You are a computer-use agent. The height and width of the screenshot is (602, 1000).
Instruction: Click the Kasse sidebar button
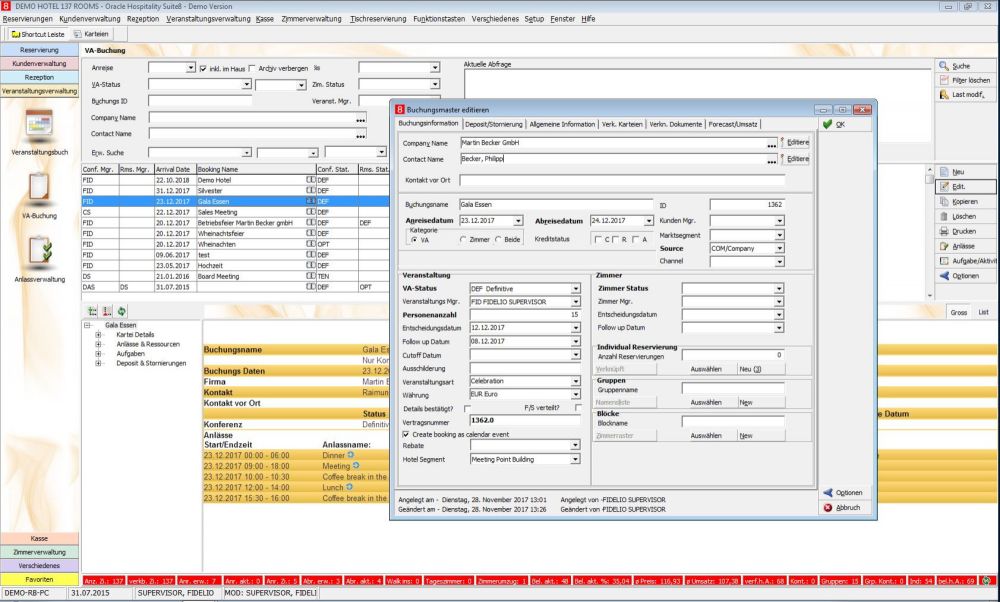pyautogui.click(x=39, y=538)
